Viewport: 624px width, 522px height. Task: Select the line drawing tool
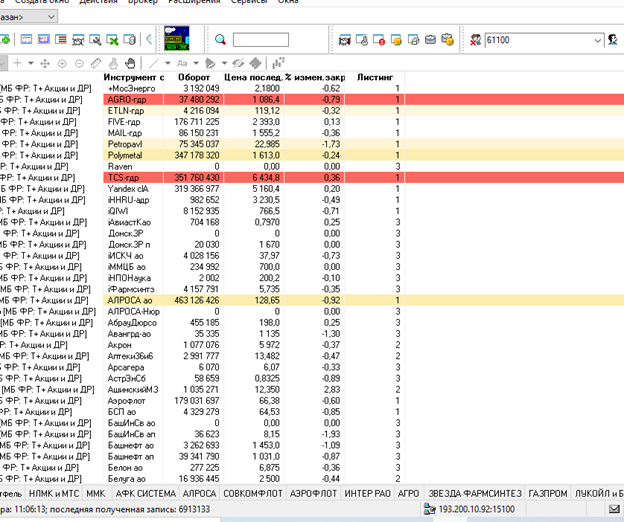pos(154,63)
